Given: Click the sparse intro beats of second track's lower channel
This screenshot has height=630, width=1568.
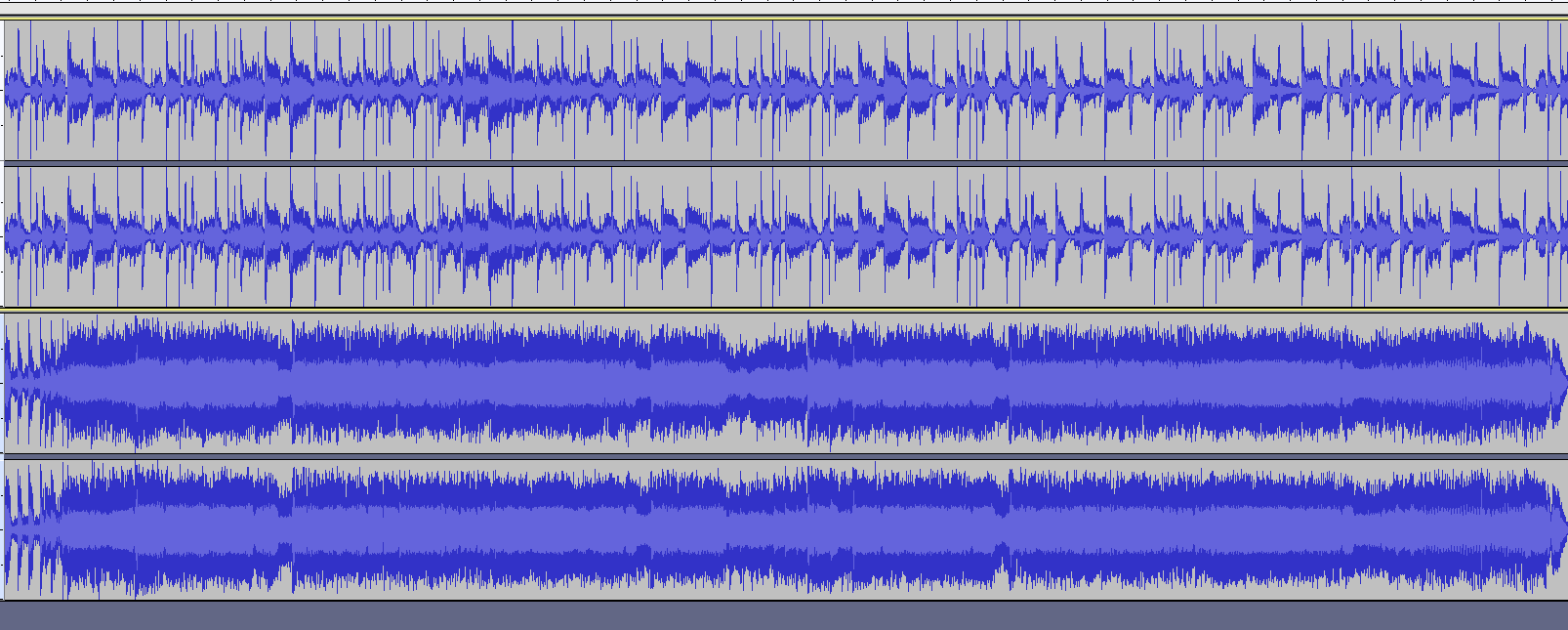Looking at the screenshot, I should pyautogui.click(x=32, y=528).
